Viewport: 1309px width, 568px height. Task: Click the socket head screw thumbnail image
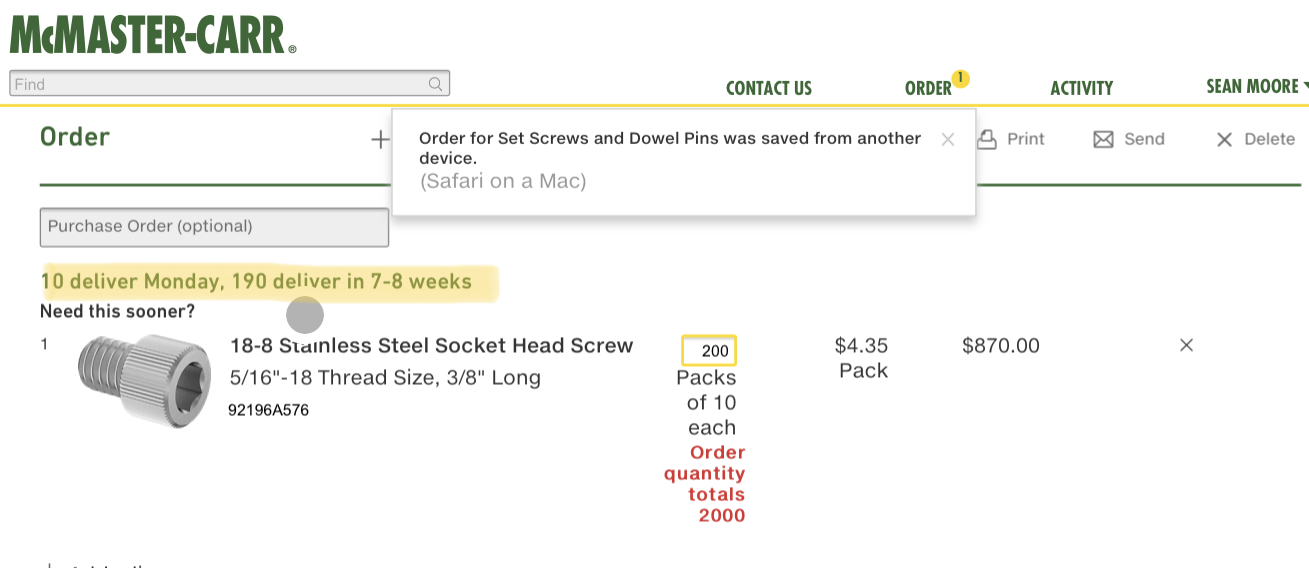tap(144, 380)
